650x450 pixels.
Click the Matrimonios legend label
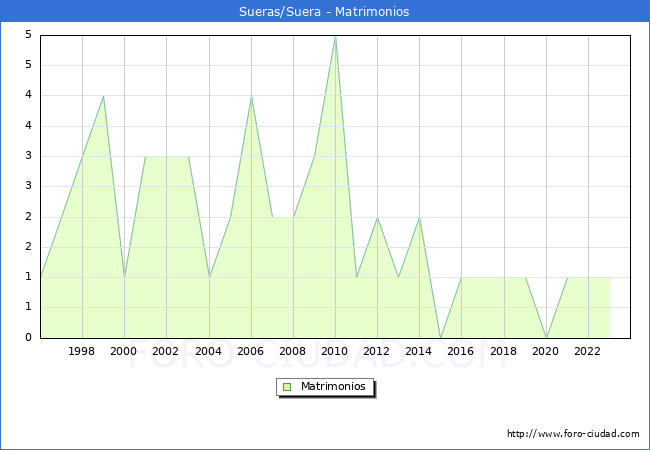tap(333, 386)
